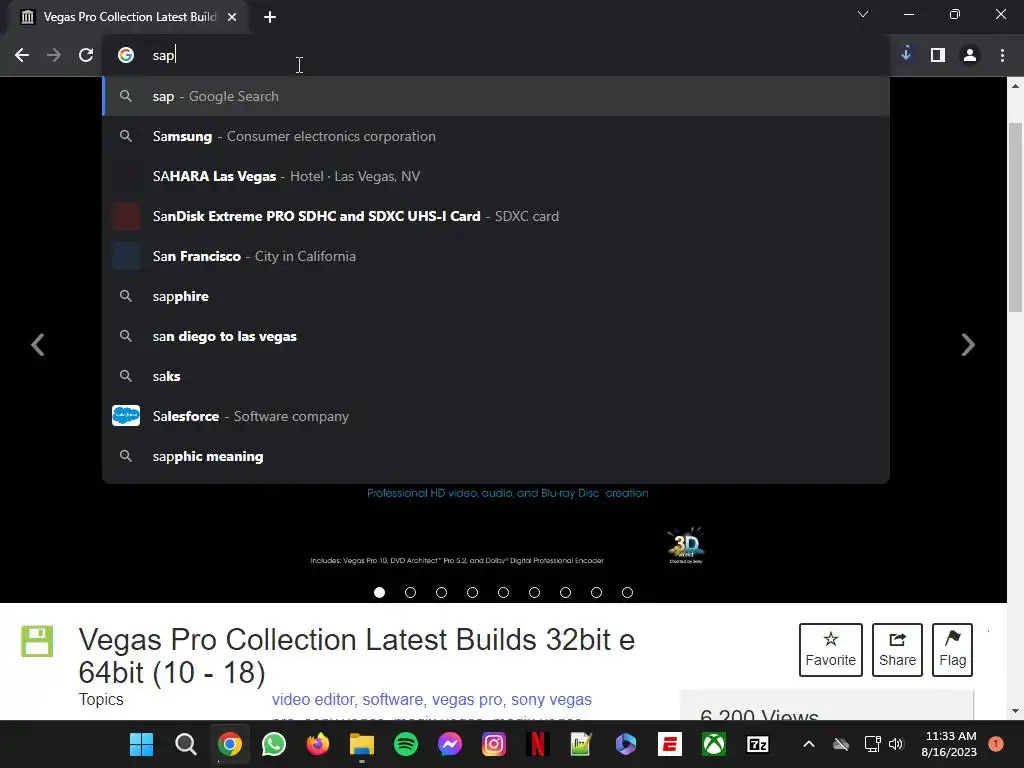
Task: Go back to the previous page
Action: pyautogui.click(x=22, y=56)
